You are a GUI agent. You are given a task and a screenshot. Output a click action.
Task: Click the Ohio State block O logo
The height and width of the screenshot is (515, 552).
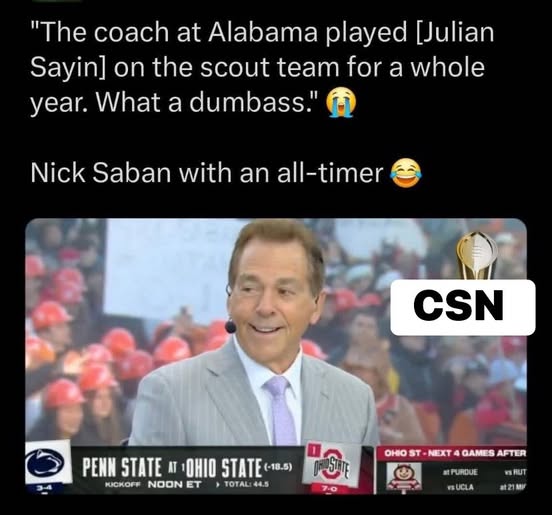pos(331,465)
